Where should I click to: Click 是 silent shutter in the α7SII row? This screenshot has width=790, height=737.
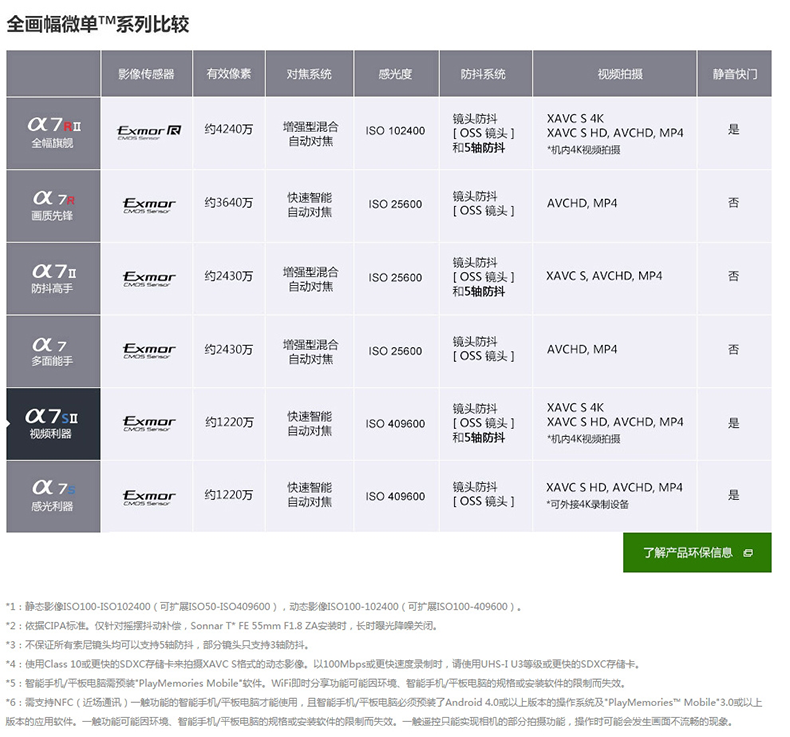click(x=734, y=423)
